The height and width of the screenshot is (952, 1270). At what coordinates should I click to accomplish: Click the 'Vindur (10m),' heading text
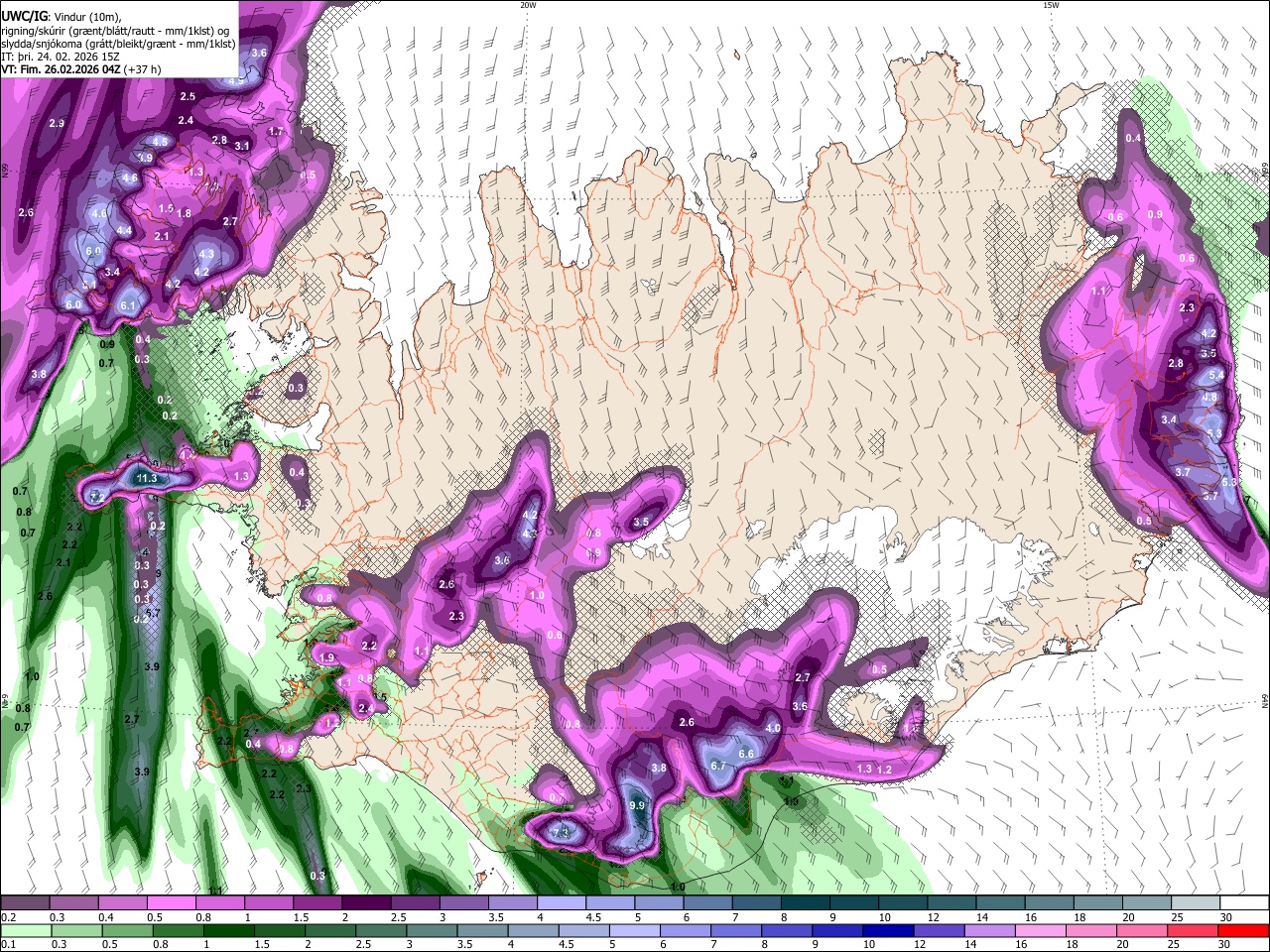tap(86, 17)
